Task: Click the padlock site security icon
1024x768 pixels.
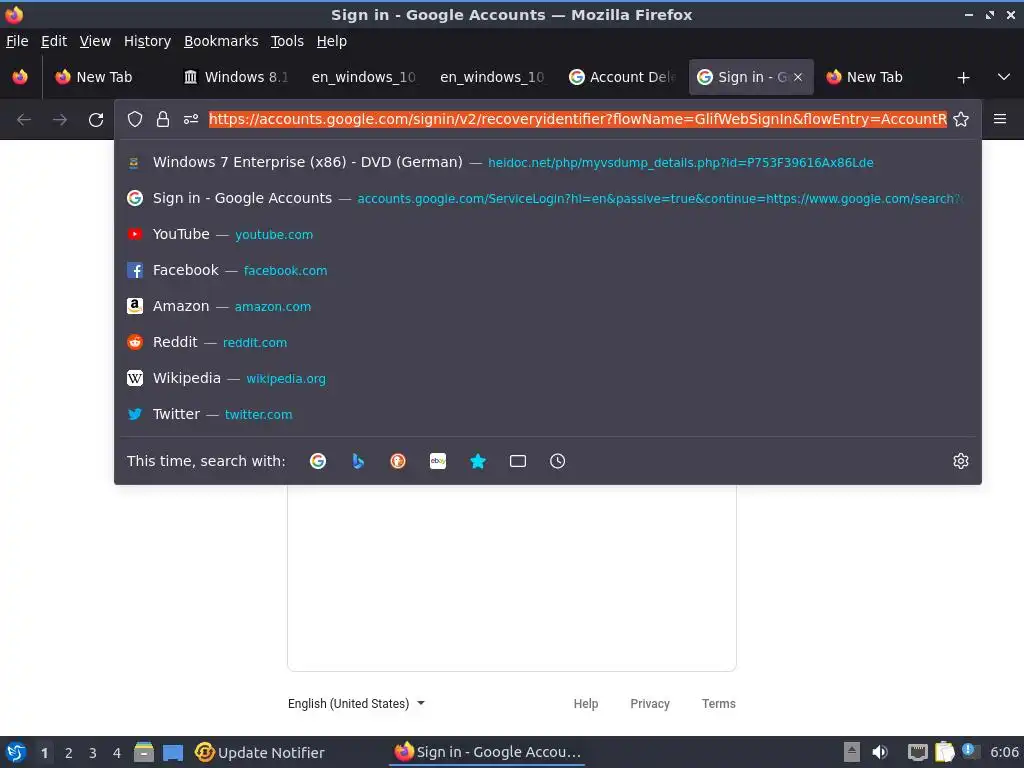Action: pyautogui.click(x=163, y=119)
